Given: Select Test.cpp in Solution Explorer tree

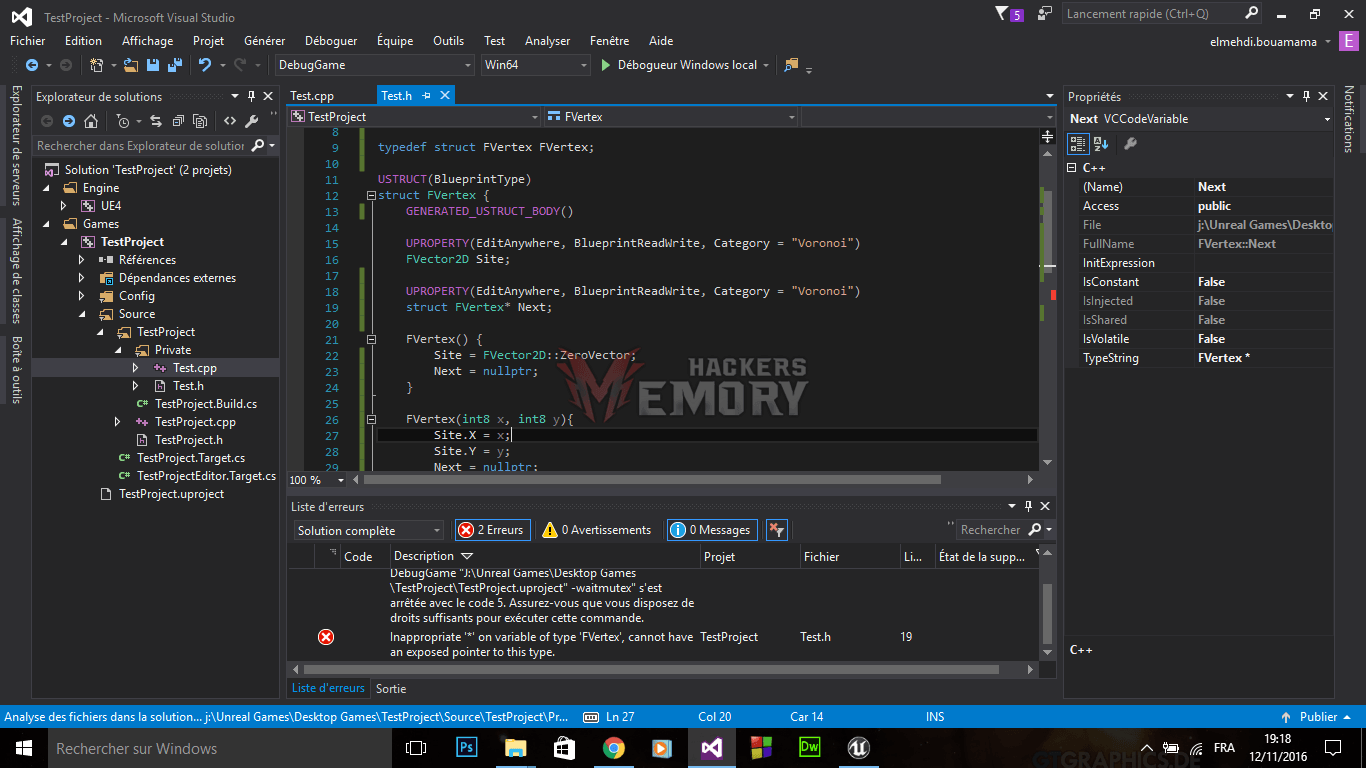Looking at the screenshot, I should pos(195,368).
